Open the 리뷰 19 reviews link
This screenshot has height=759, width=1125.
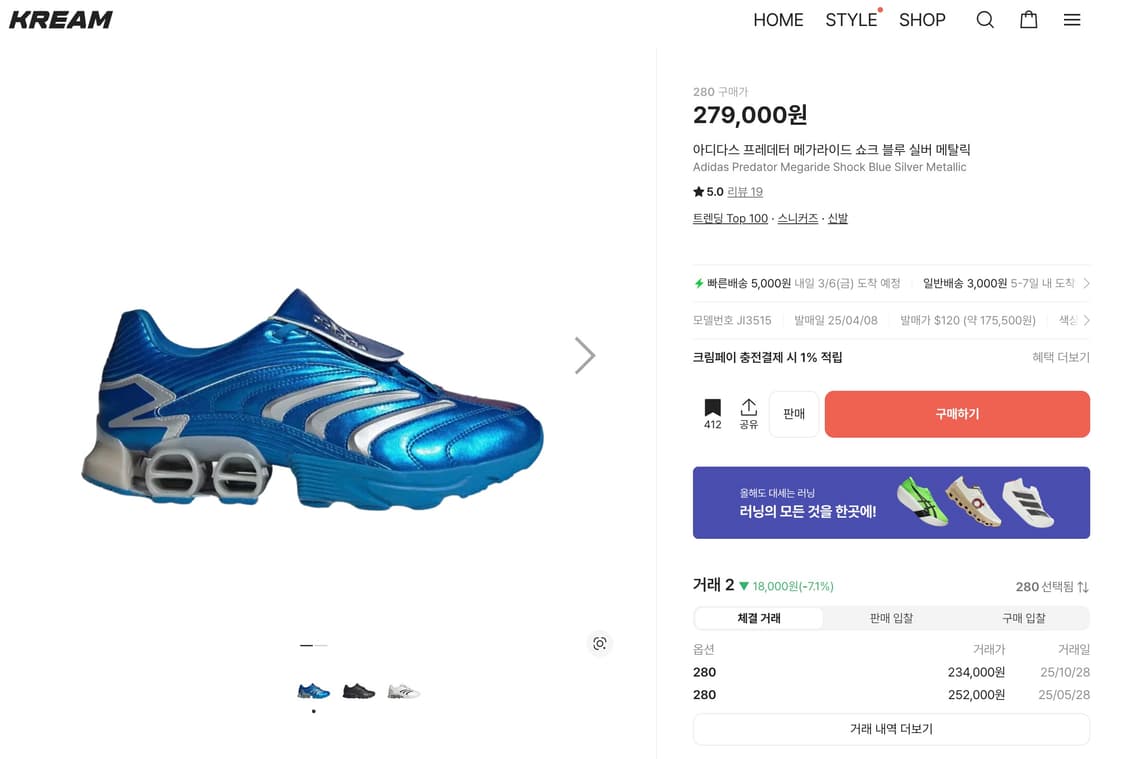point(745,191)
